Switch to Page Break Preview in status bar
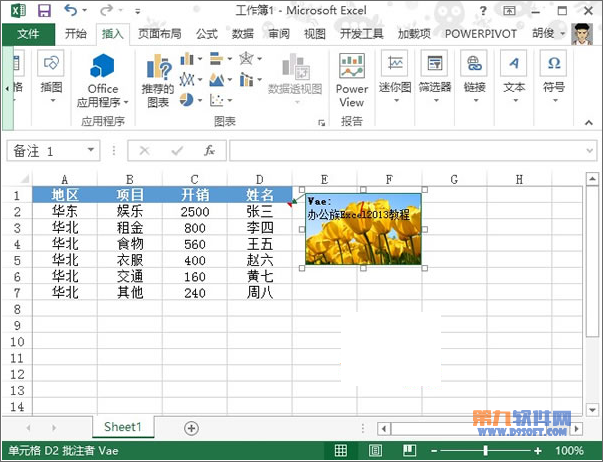 (x=410, y=450)
